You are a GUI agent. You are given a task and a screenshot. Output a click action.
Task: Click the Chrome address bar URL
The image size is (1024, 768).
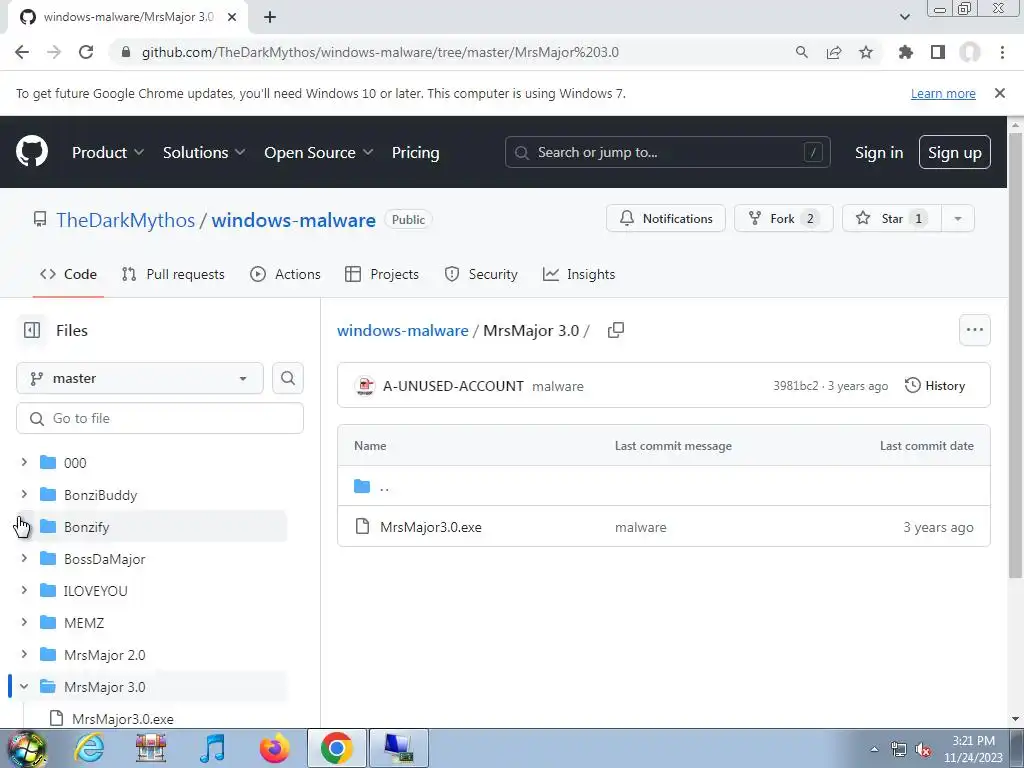coord(380,52)
